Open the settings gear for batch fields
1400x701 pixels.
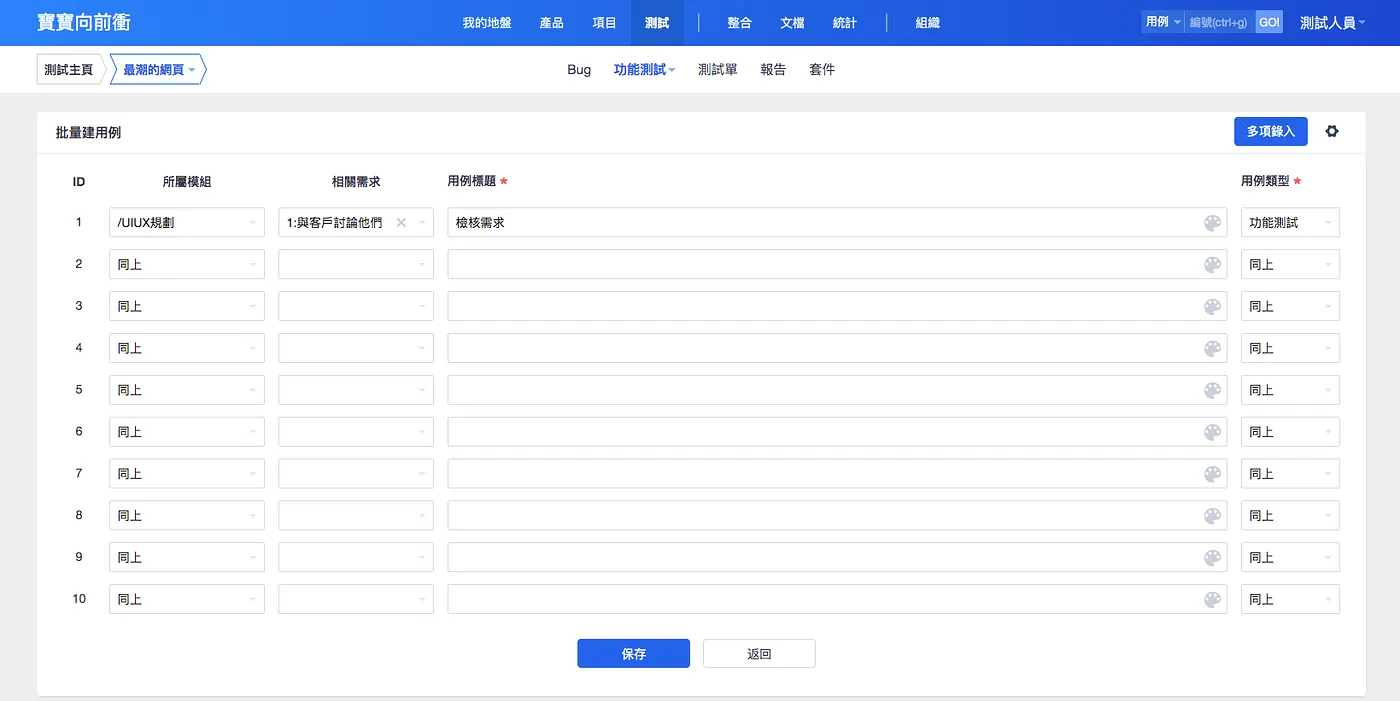1332,131
